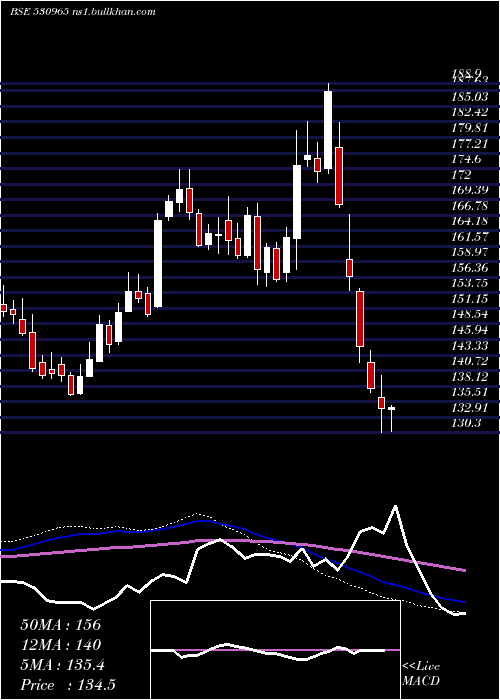Click inside the MACD inset panel
The height and width of the screenshot is (700, 500).
(275, 650)
